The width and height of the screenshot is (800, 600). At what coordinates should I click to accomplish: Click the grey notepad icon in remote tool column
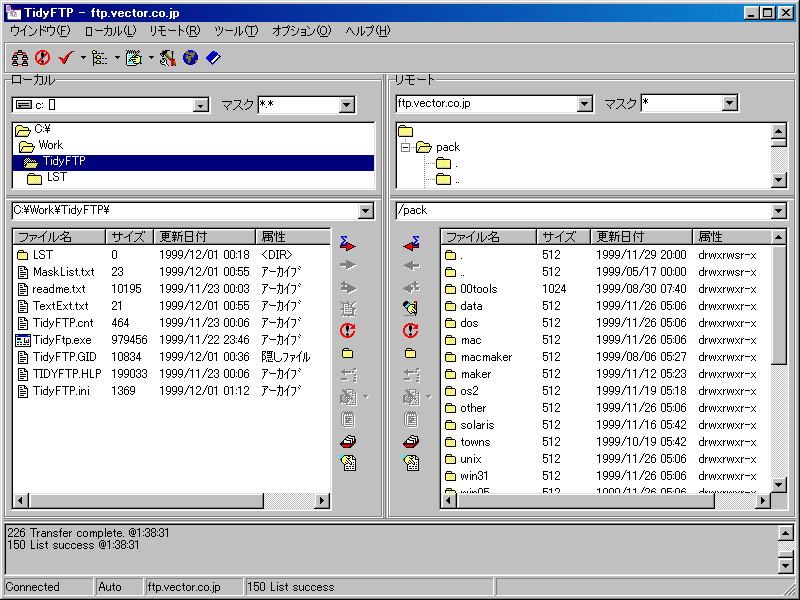[x=411, y=419]
